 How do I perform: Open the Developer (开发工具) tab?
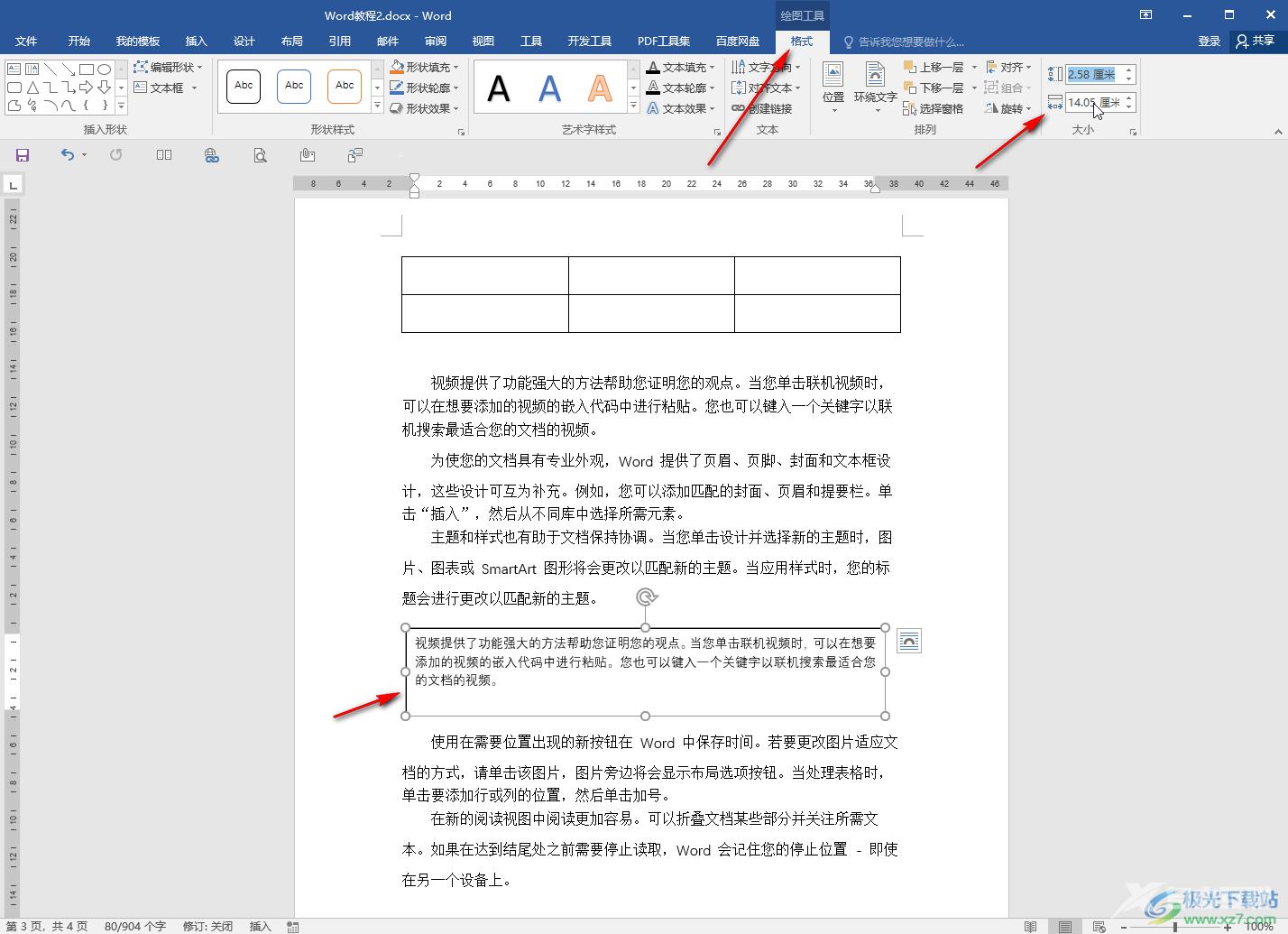(590, 42)
